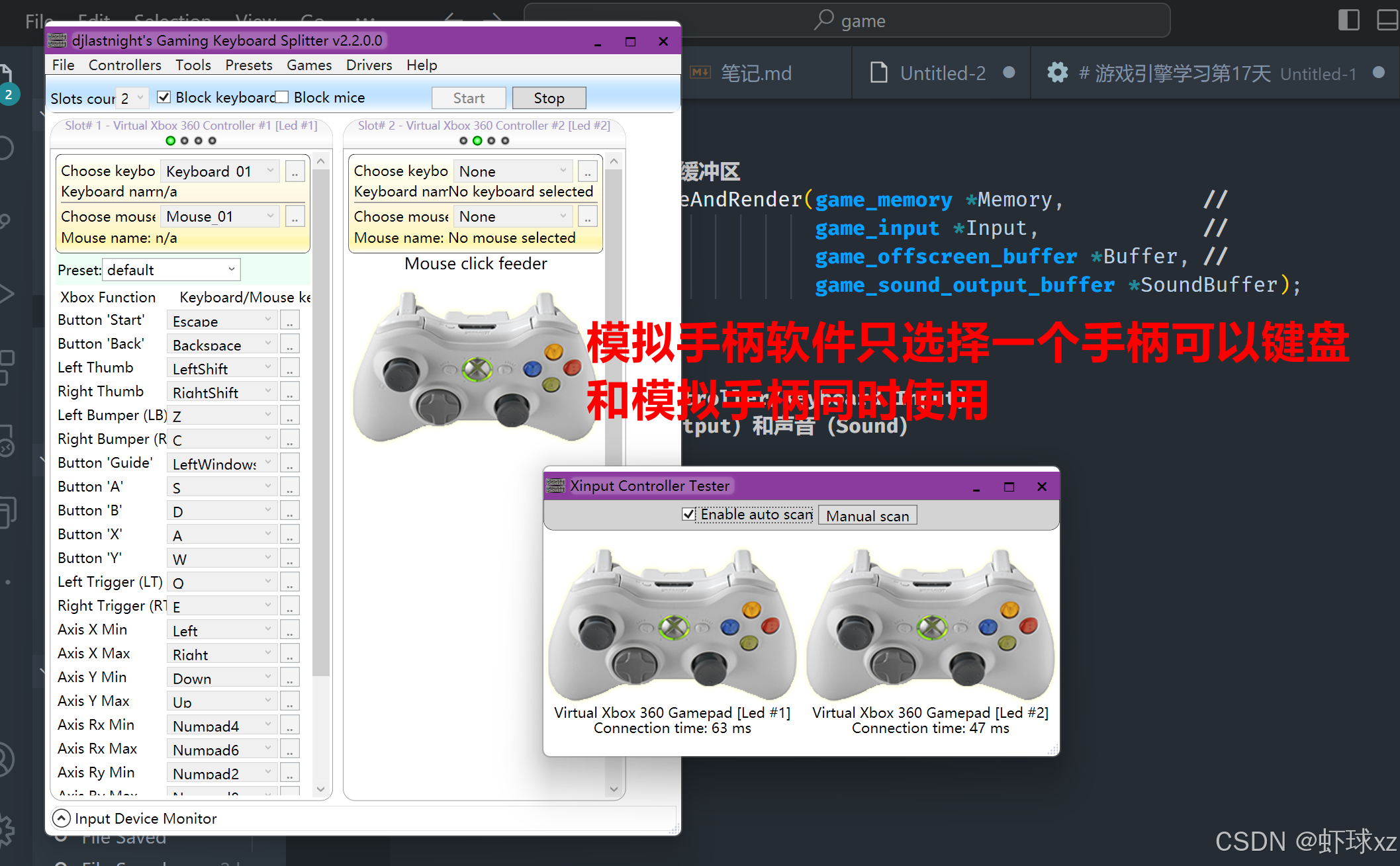
Task: Click Manual scan in Xinput Controller Tester
Action: [867, 515]
